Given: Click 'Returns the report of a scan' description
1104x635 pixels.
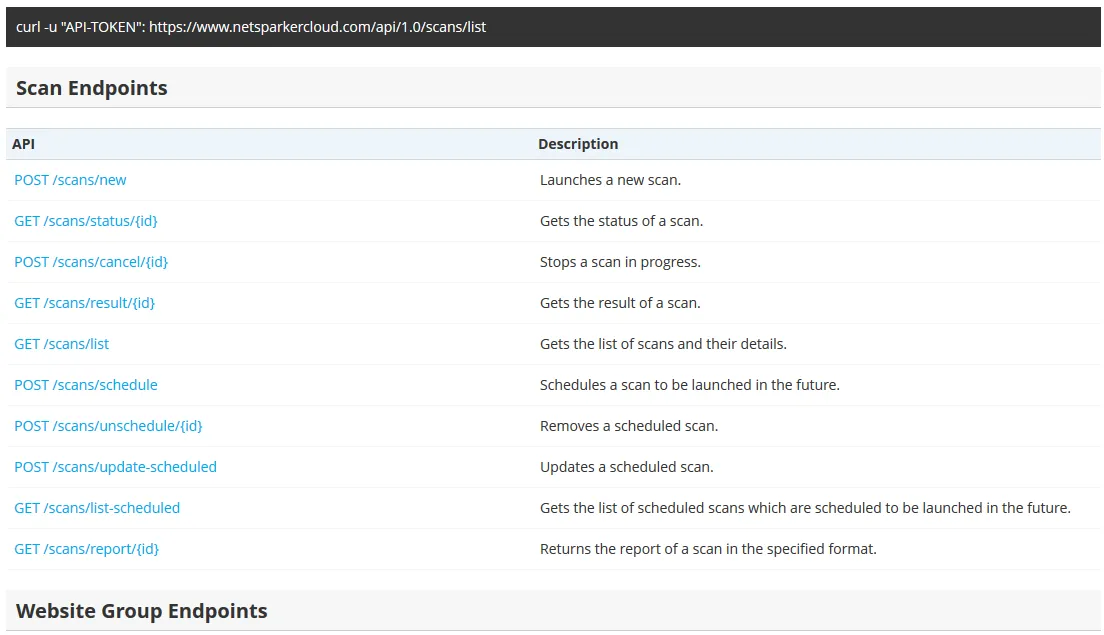Looking at the screenshot, I should click(708, 549).
